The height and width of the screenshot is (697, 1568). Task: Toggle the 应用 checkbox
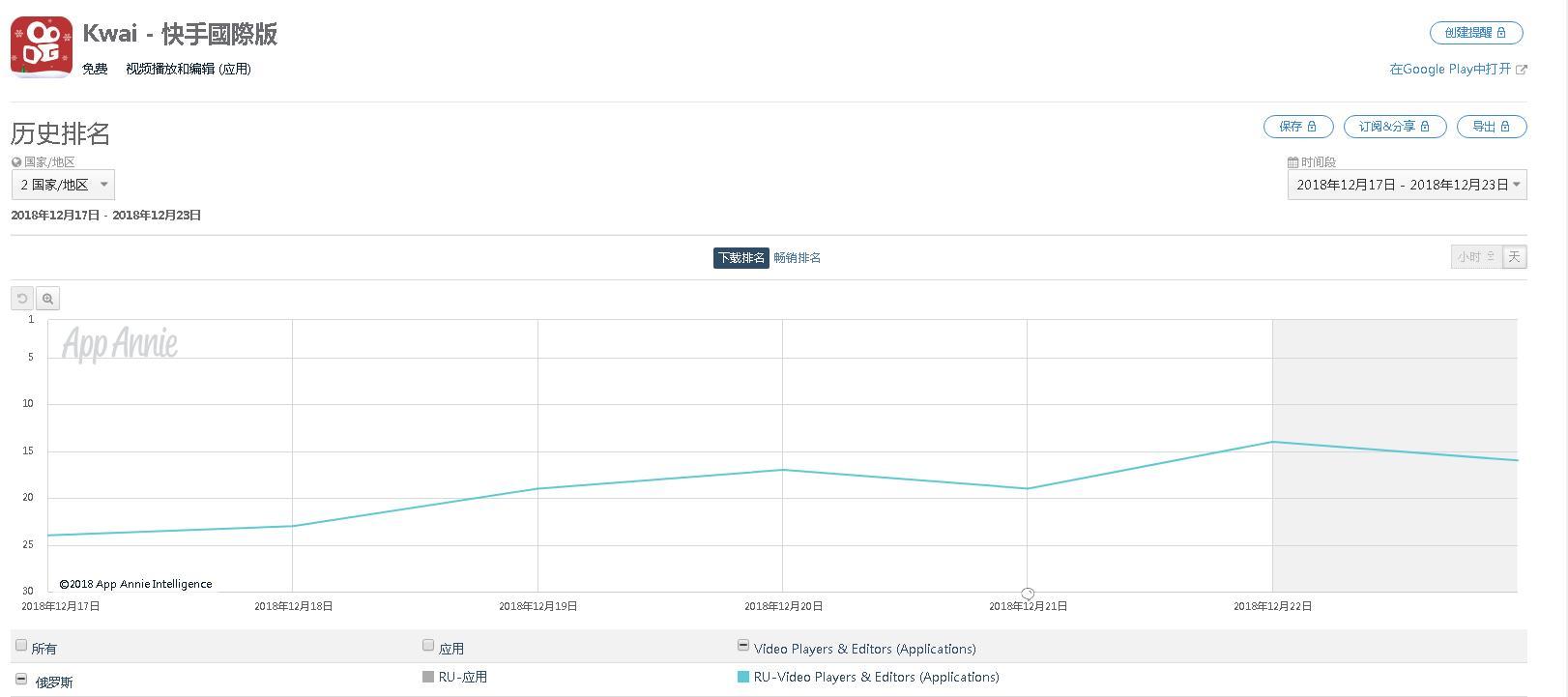click(428, 645)
